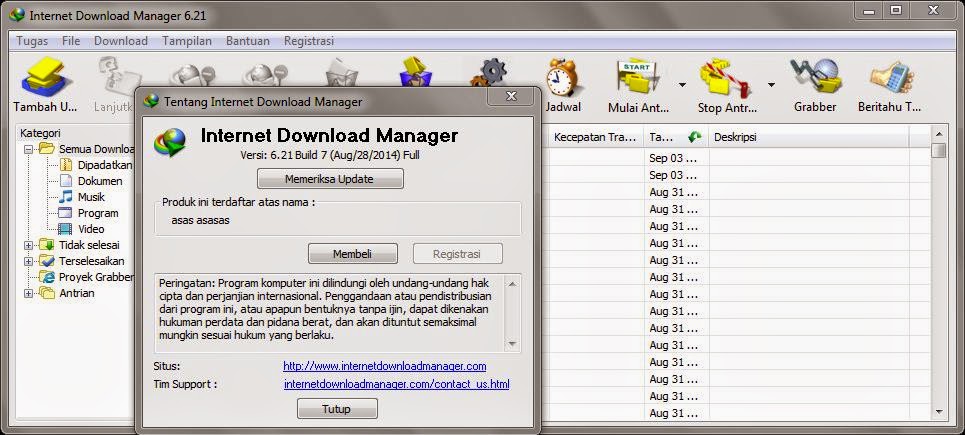
Task: Click the Kecepatan Tra... column header
Action: coord(595,137)
